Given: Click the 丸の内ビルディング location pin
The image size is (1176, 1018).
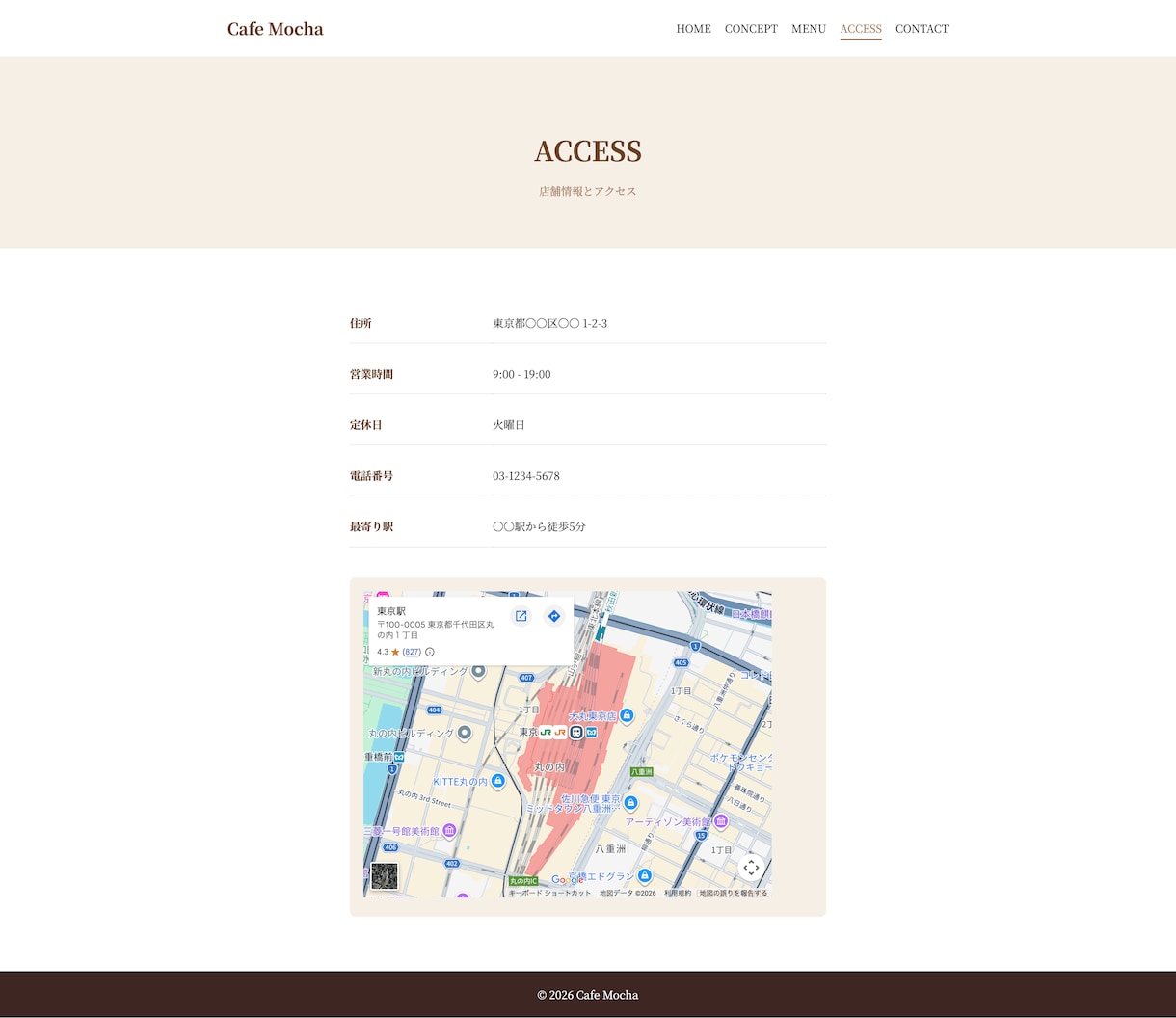Looking at the screenshot, I should [465, 733].
